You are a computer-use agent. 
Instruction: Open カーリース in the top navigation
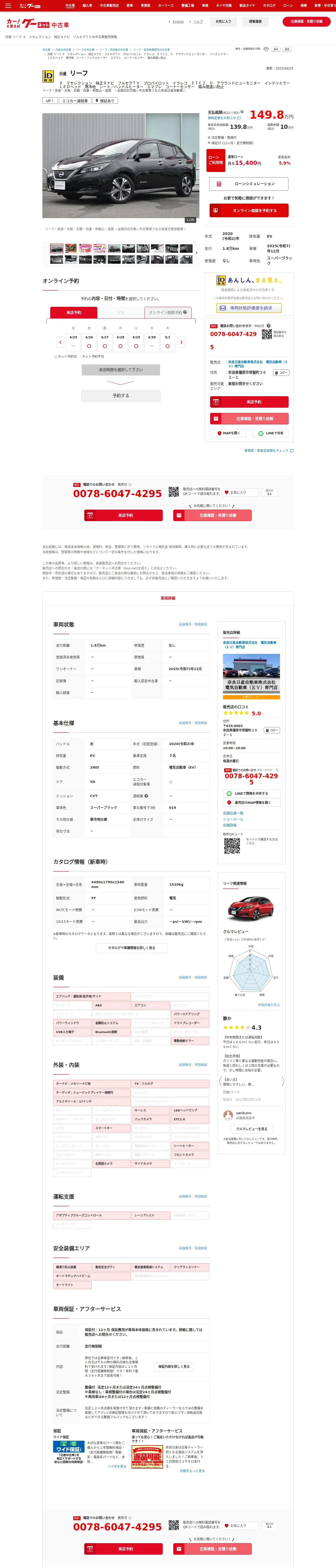coord(165,5)
